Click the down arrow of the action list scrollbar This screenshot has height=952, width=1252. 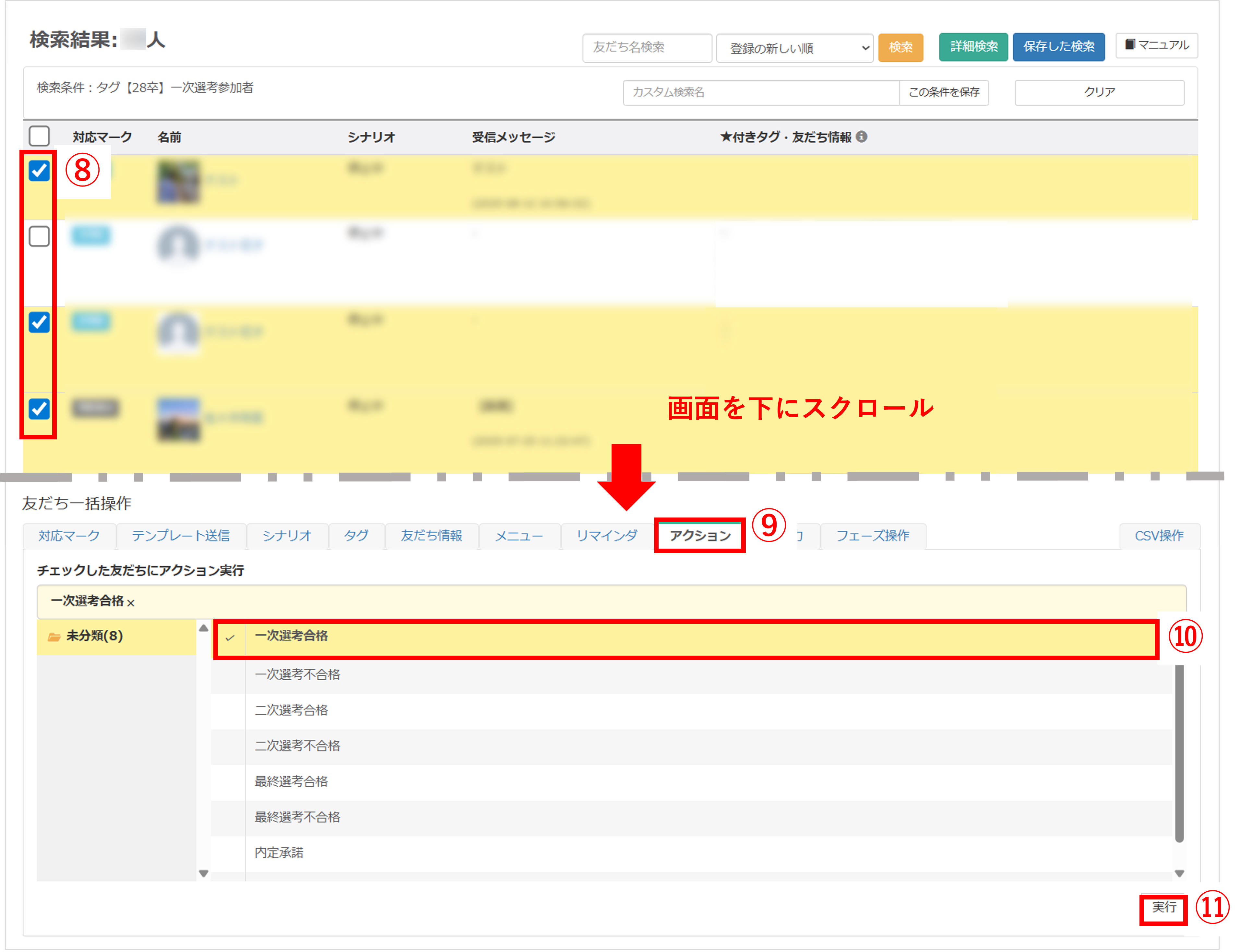[x=1179, y=873]
